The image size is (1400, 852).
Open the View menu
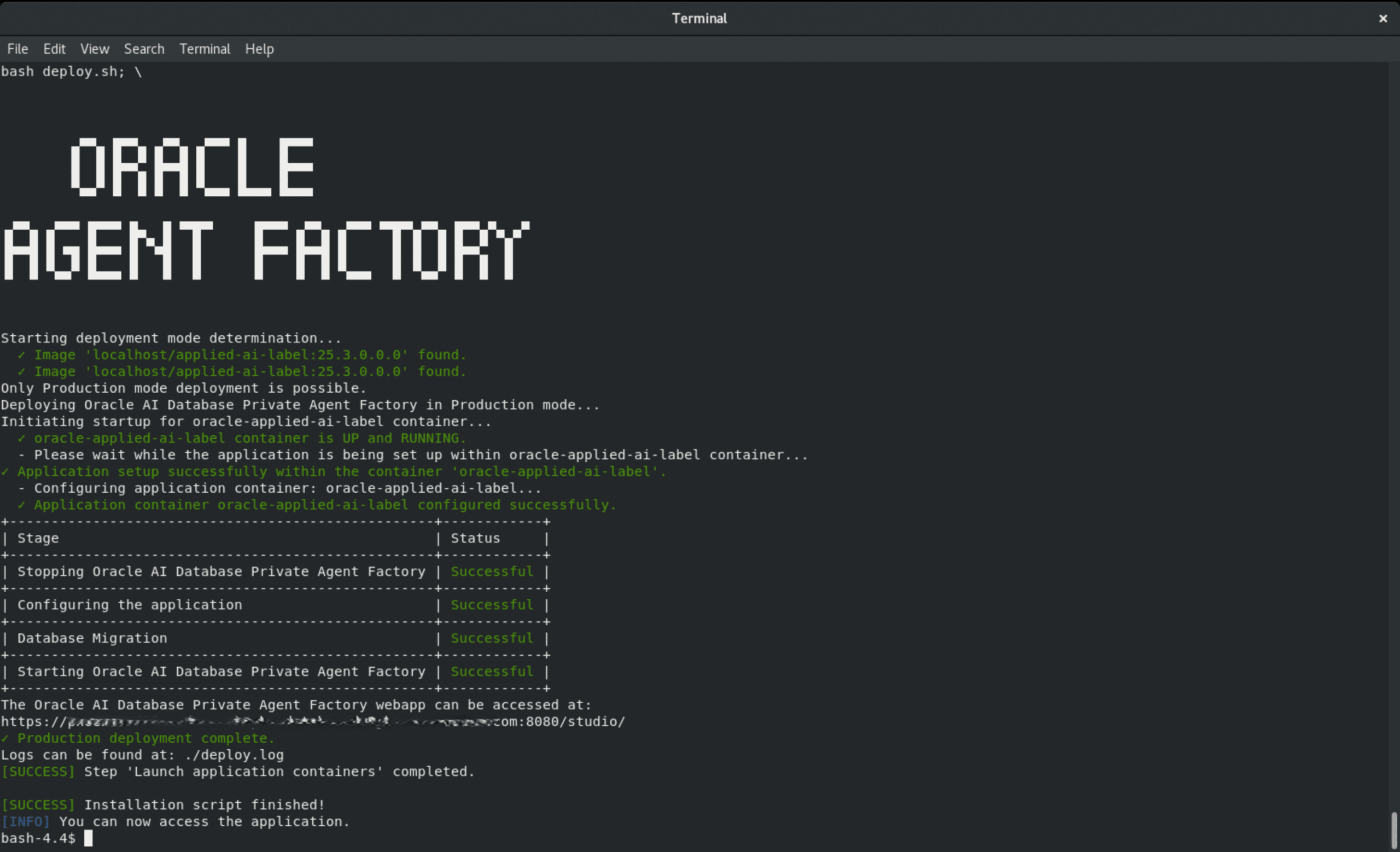(94, 49)
